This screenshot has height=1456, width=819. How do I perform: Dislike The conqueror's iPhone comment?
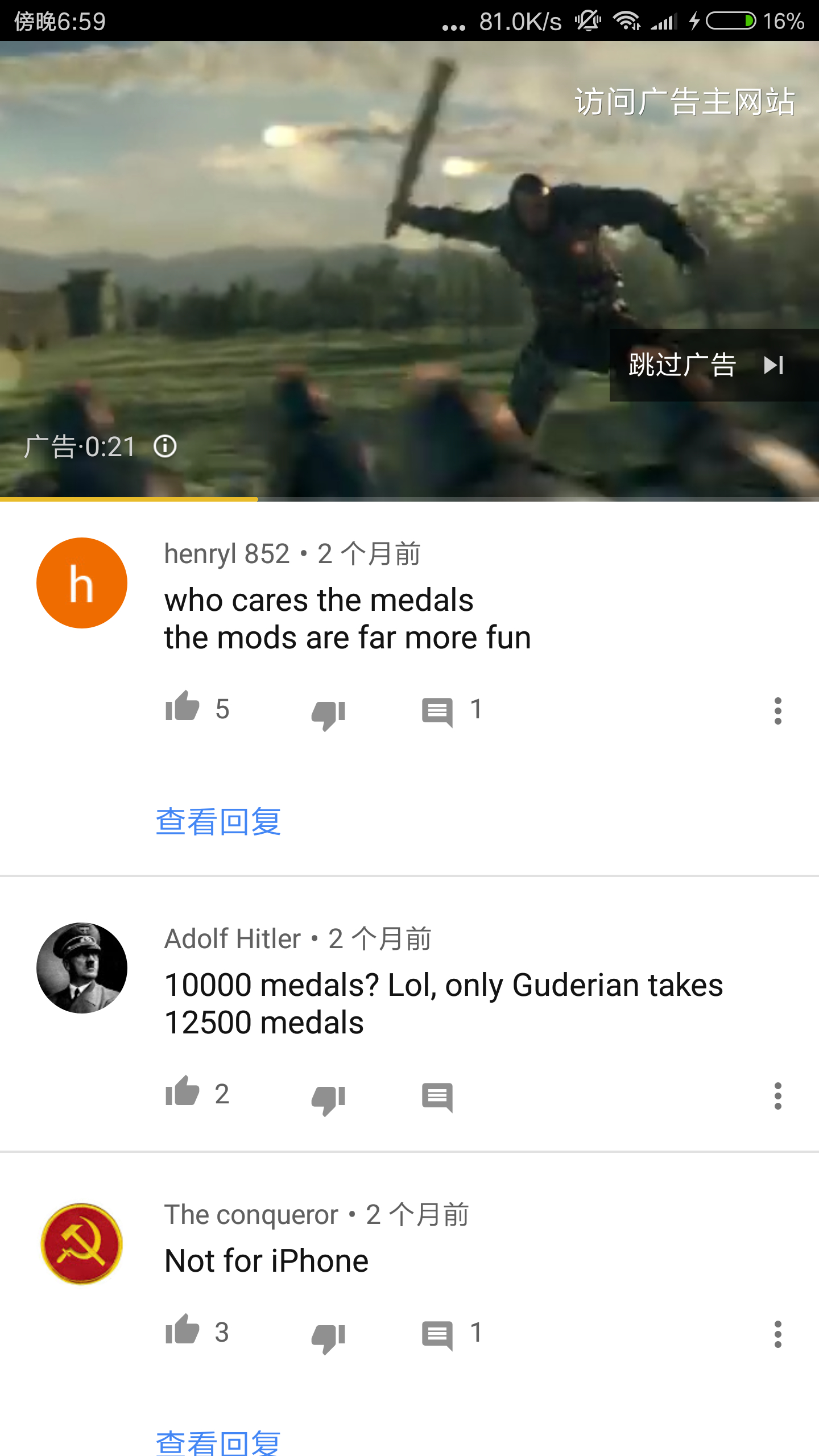pyautogui.click(x=328, y=1338)
